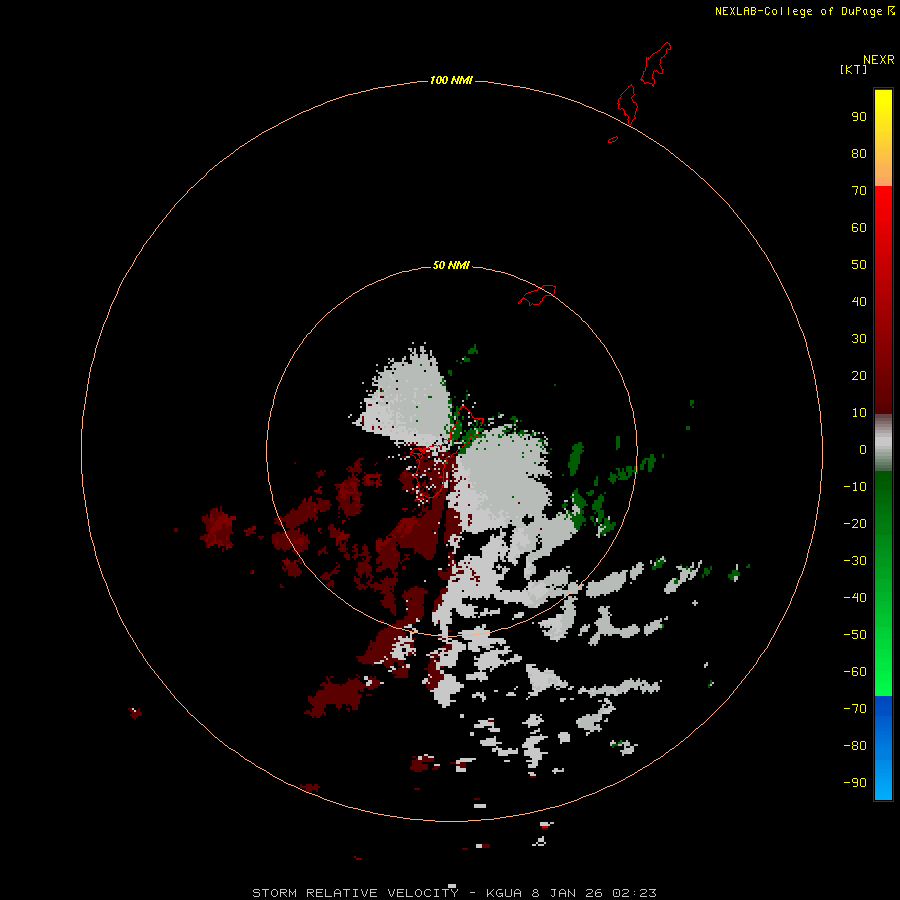
Task: Click the positive 90 scale value
Action: (x=859, y=117)
